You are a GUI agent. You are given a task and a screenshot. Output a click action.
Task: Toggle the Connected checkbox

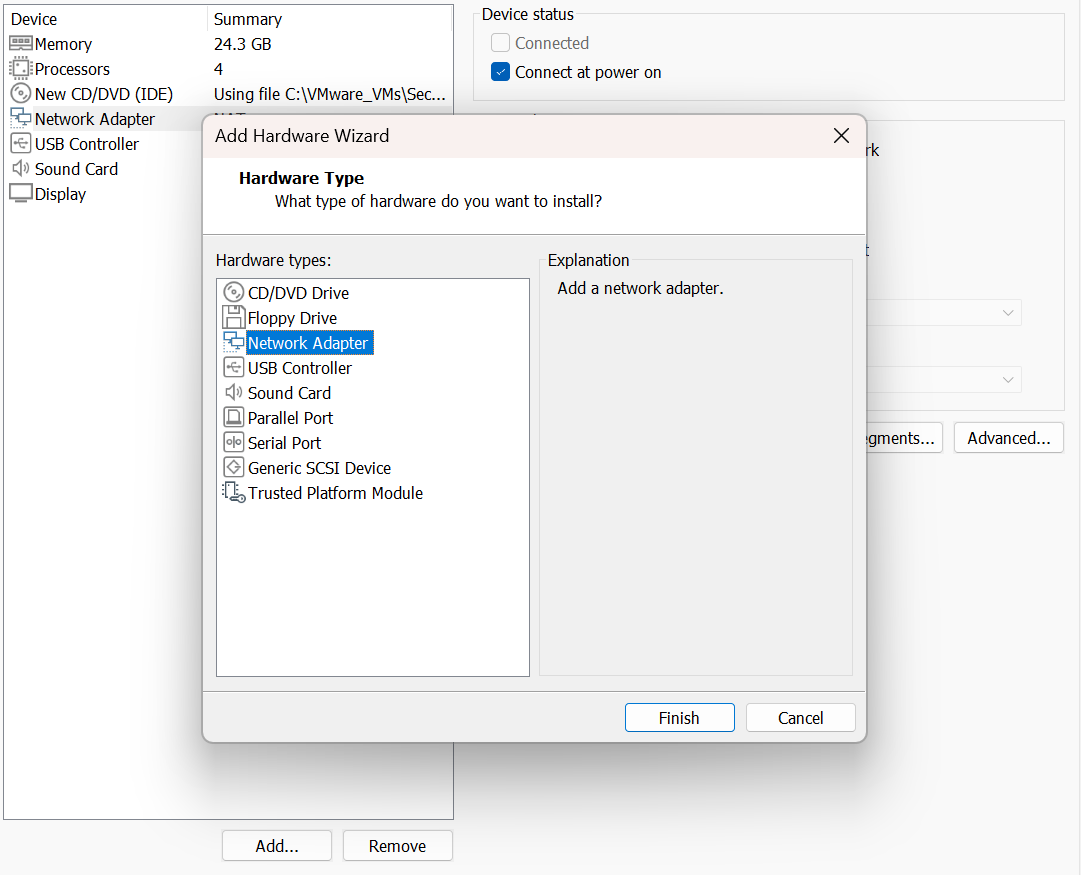coord(501,43)
